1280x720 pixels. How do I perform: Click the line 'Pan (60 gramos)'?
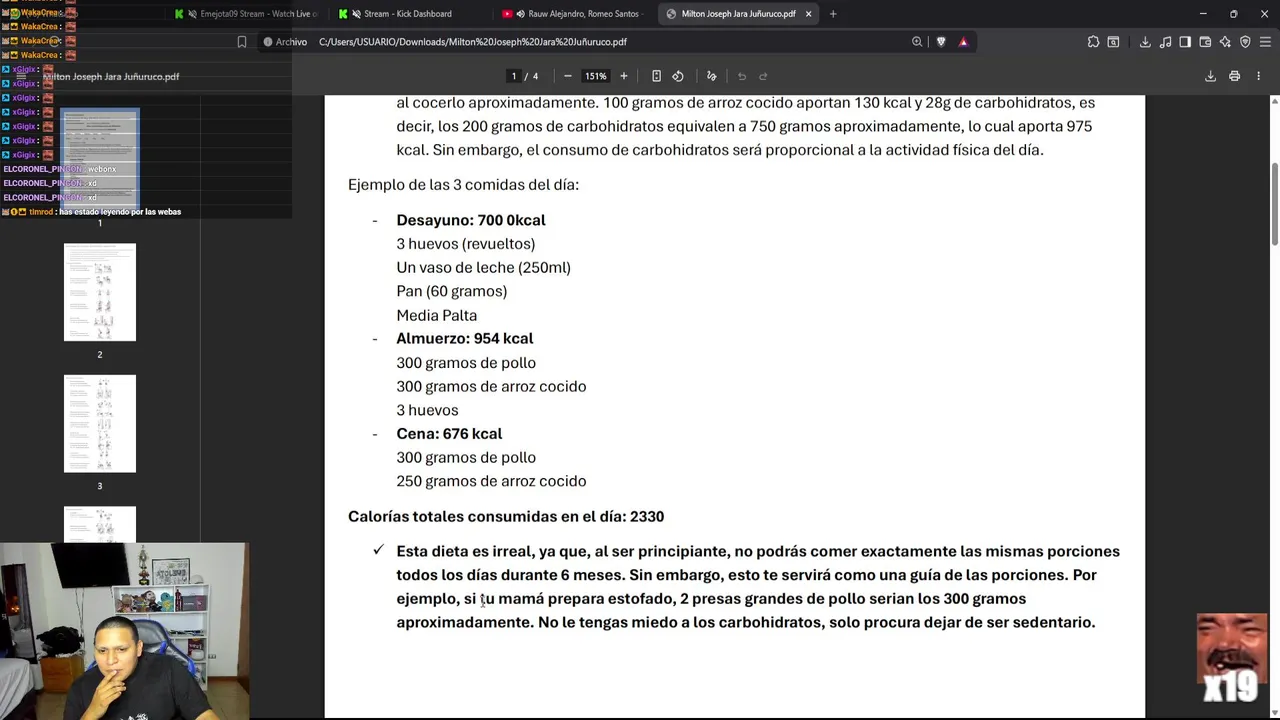coord(452,291)
